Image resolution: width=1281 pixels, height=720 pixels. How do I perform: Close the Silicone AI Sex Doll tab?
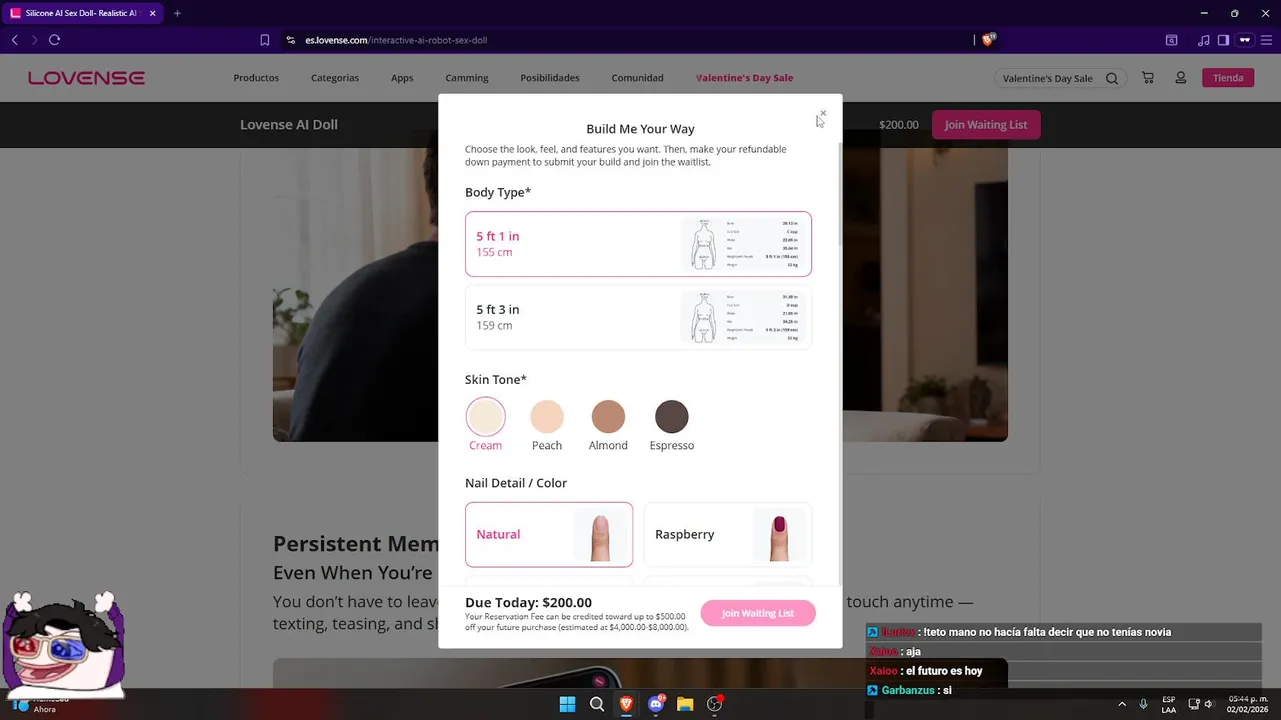[153, 13]
